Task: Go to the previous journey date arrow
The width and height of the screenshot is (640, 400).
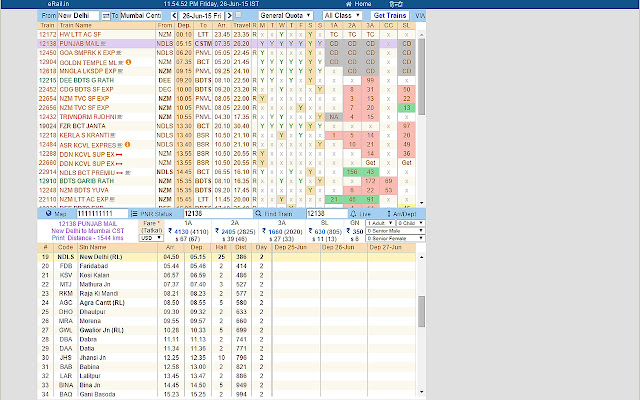Action: pyautogui.click(x=173, y=17)
